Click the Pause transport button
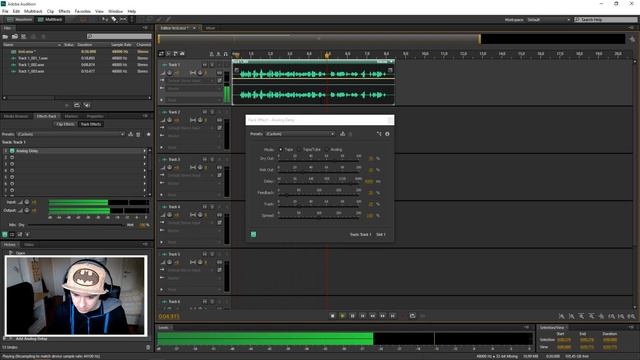This screenshot has width=640, height=360. coord(352,316)
